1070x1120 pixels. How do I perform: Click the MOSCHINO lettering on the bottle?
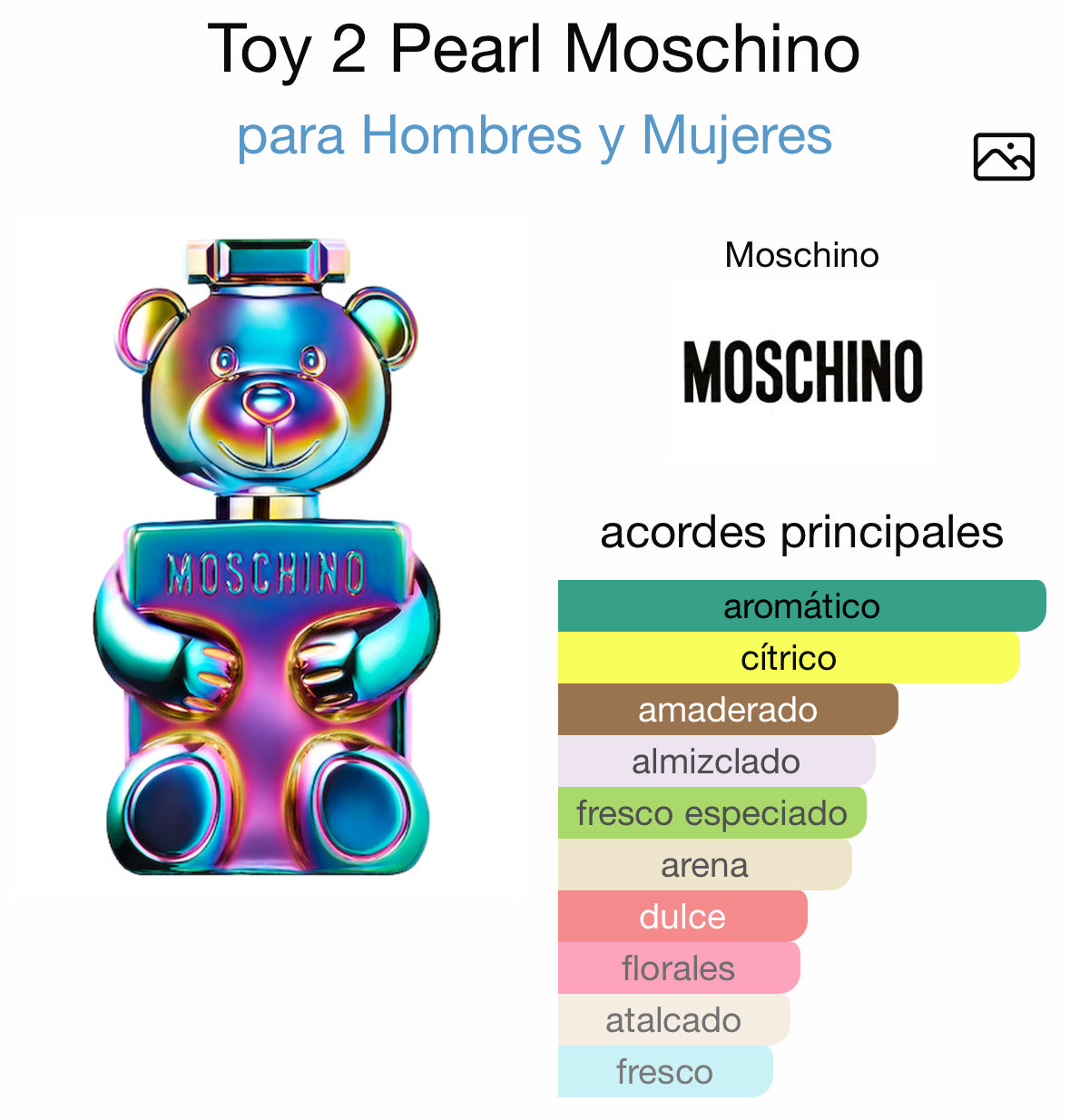(x=266, y=573)
